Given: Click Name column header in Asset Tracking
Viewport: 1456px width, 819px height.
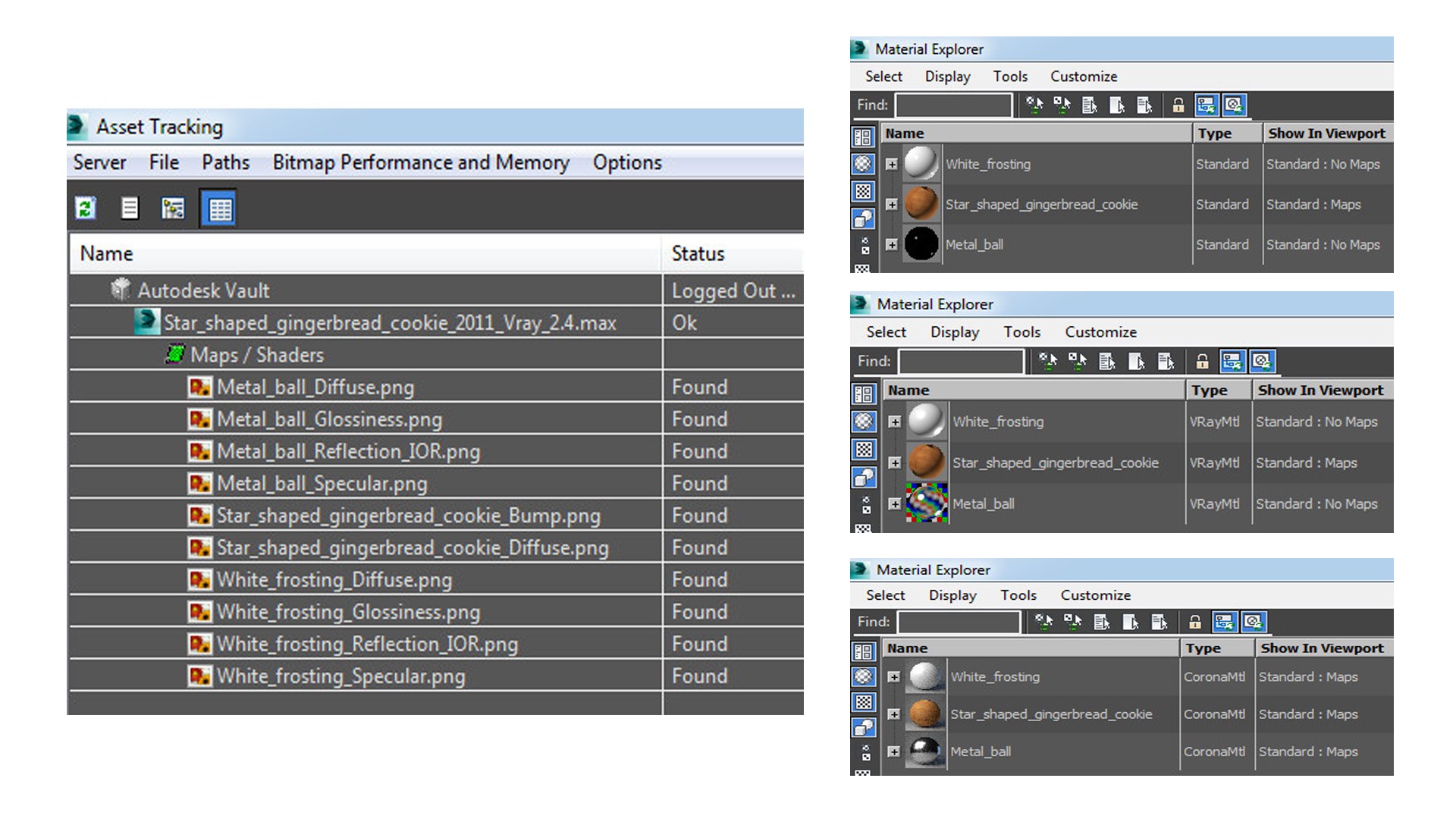Looking at the screenshot, I should [x=106, y=253].
